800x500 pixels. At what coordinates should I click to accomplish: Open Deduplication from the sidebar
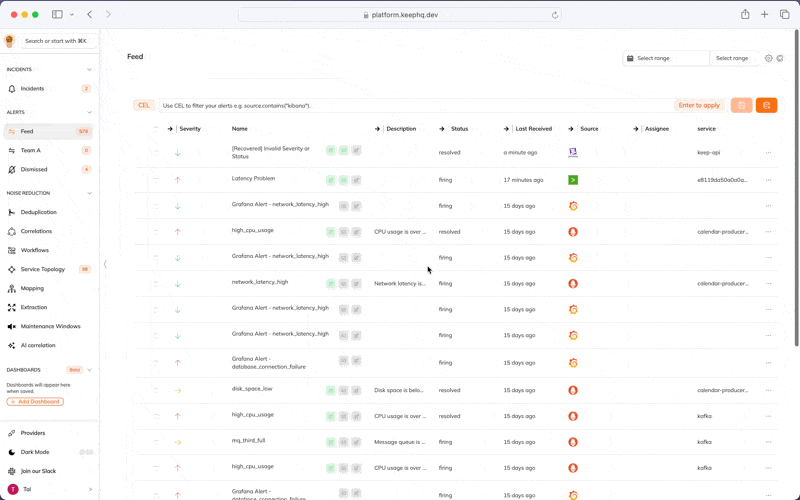click(38, 212)
